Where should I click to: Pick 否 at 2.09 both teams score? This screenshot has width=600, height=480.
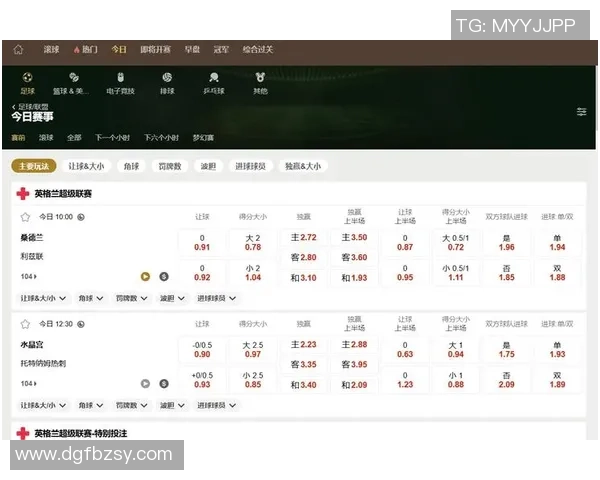coord(506,380)
